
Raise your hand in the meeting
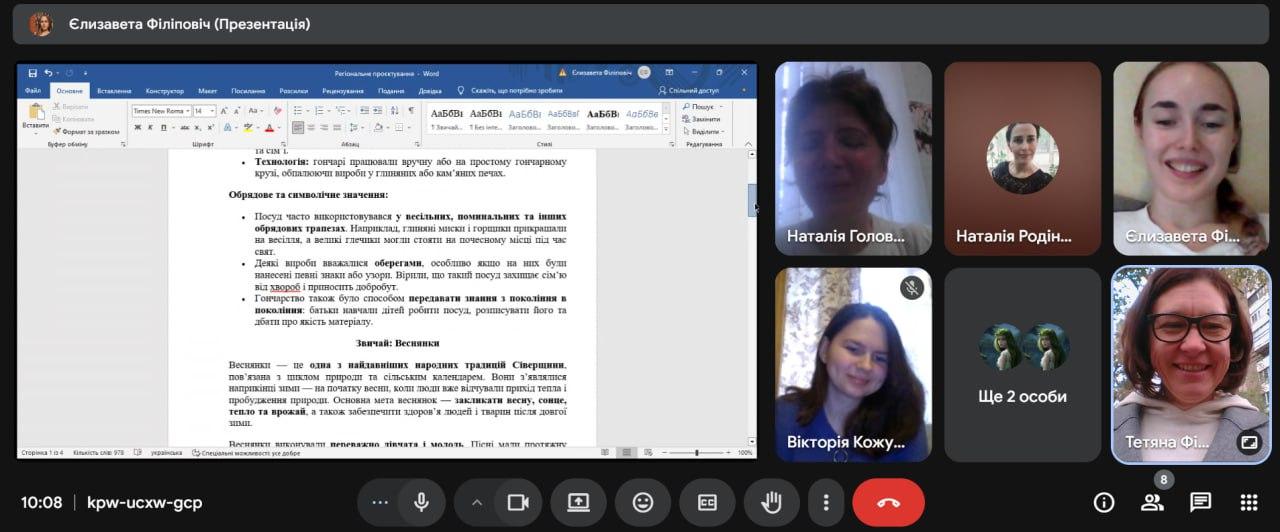[x=771, y=502]
